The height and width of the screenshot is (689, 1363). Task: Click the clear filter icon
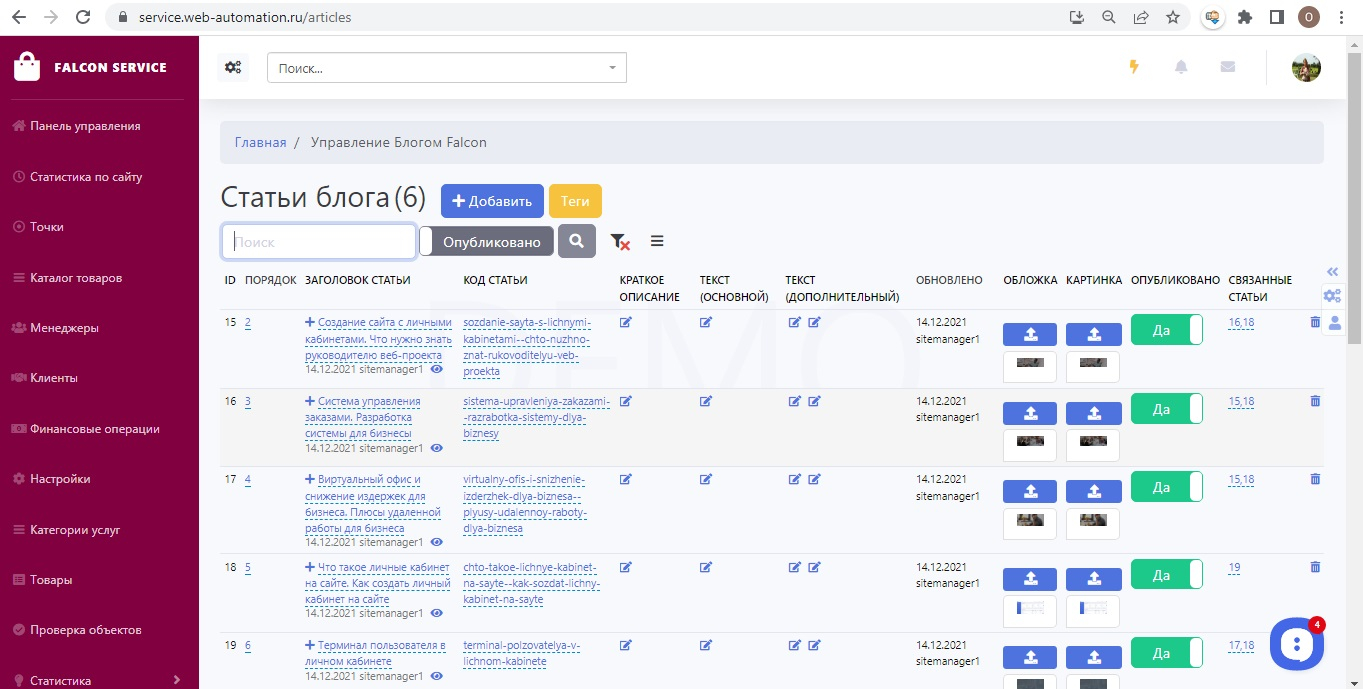[620, 242]
